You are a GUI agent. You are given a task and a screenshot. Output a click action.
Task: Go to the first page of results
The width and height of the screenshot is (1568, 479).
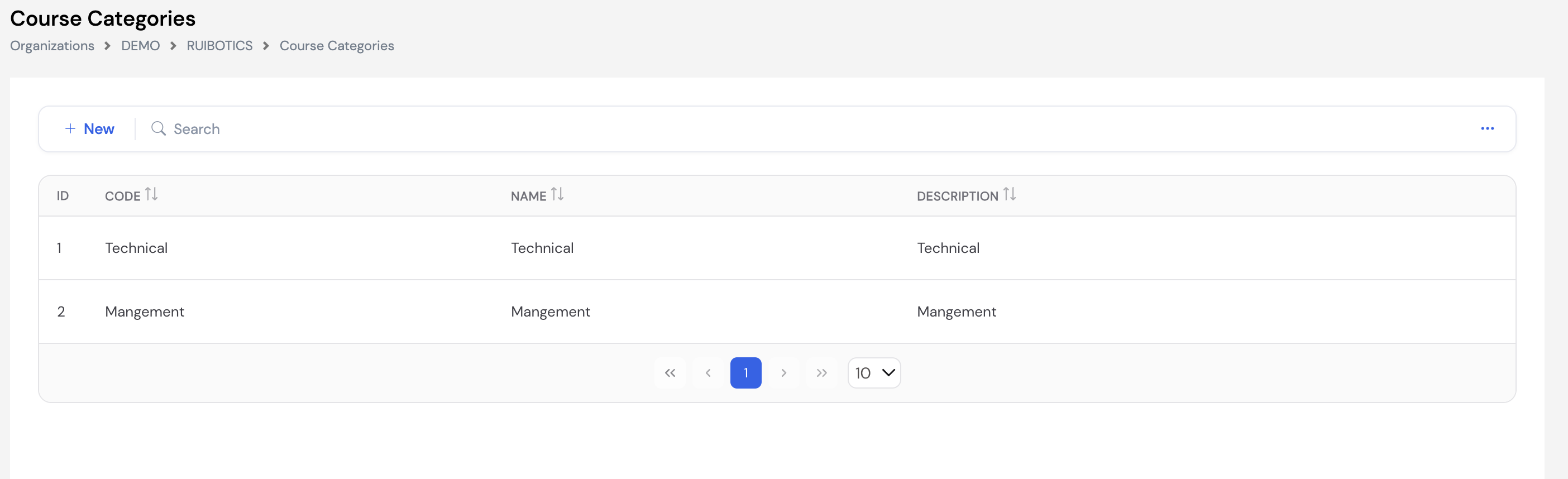coord(670,372)
